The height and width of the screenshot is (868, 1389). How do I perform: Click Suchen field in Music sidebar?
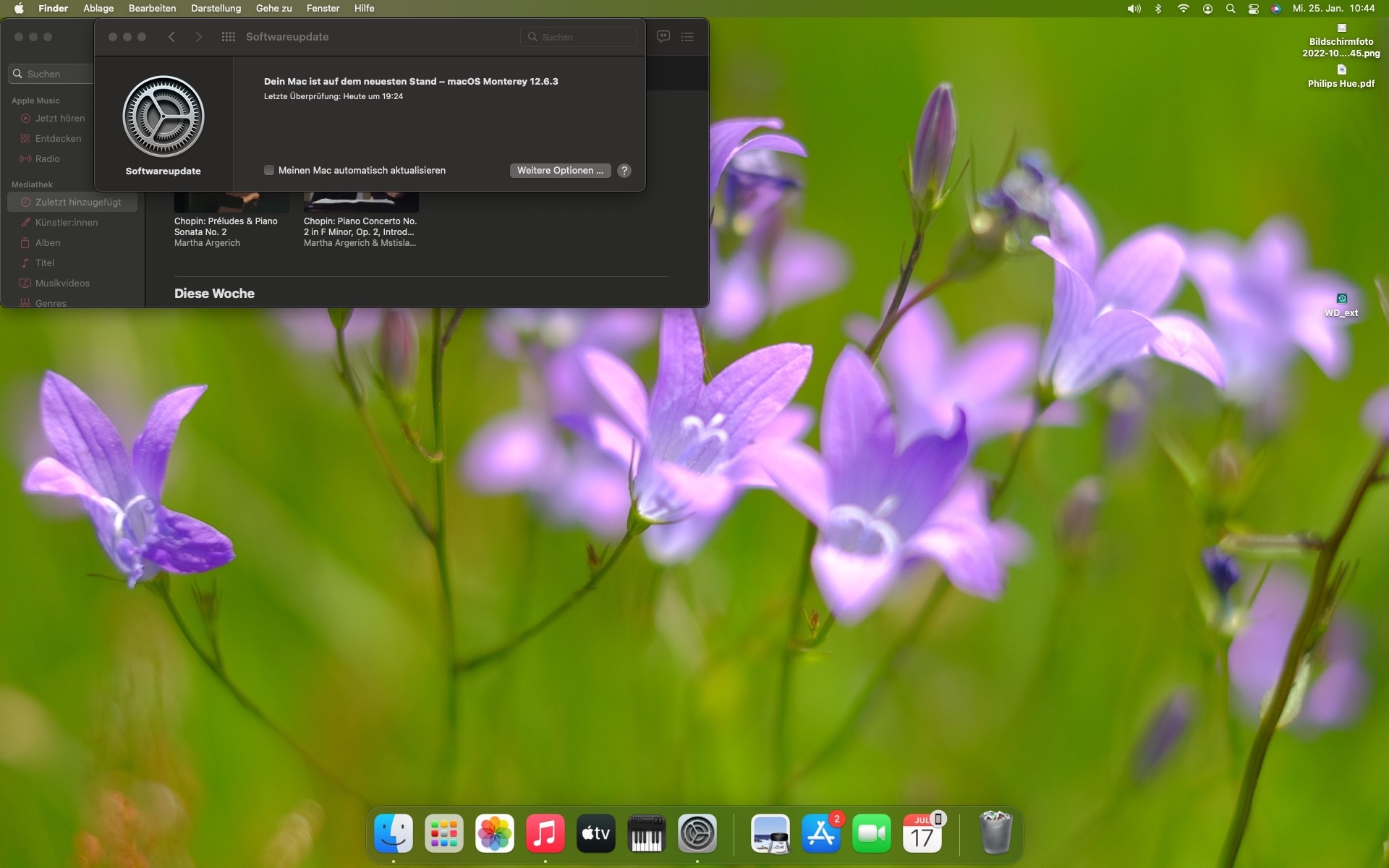[51, 74]
